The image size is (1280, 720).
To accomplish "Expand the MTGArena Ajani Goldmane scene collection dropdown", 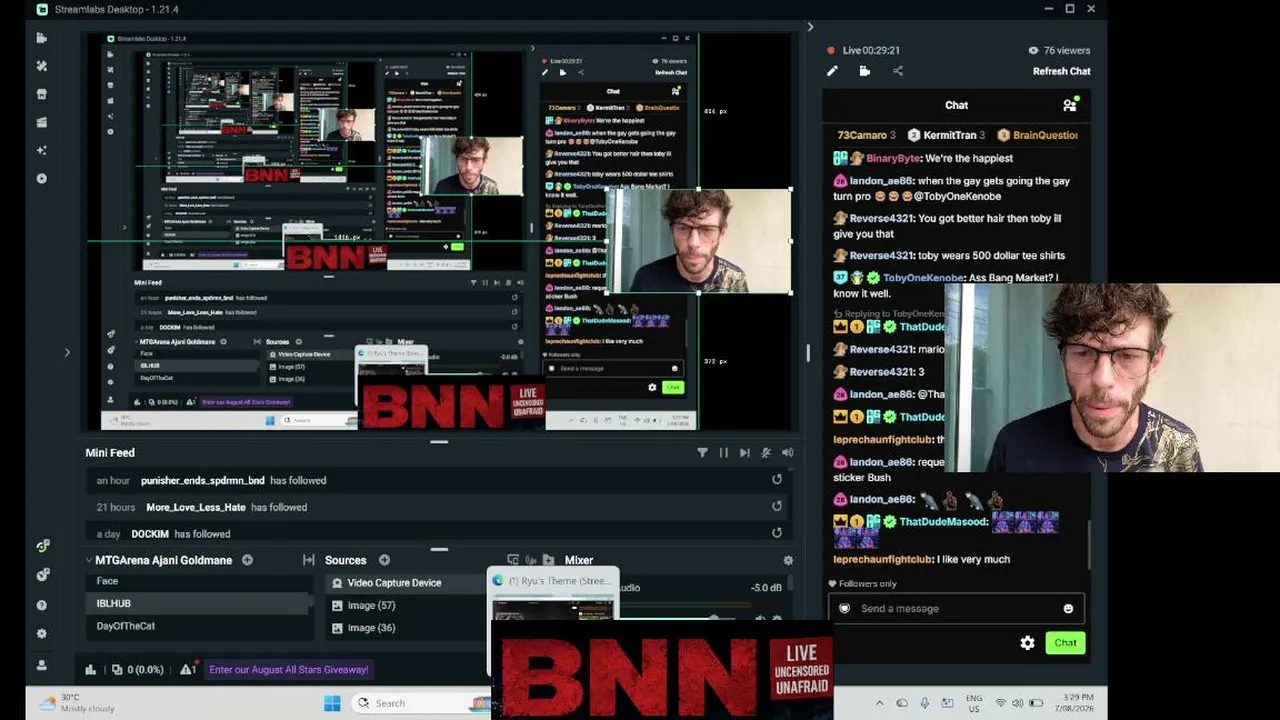I will click(x=89, y=560).
